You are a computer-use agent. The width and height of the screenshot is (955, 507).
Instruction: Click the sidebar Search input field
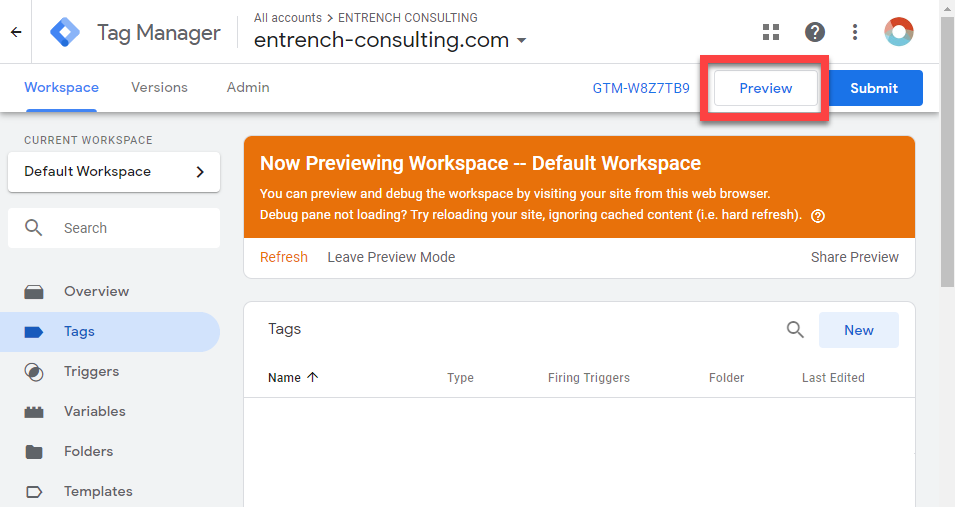[114, 228]
